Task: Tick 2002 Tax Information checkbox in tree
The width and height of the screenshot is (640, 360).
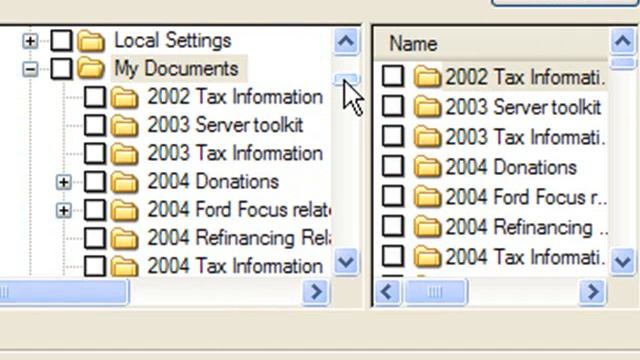Action: pos(95,97)
